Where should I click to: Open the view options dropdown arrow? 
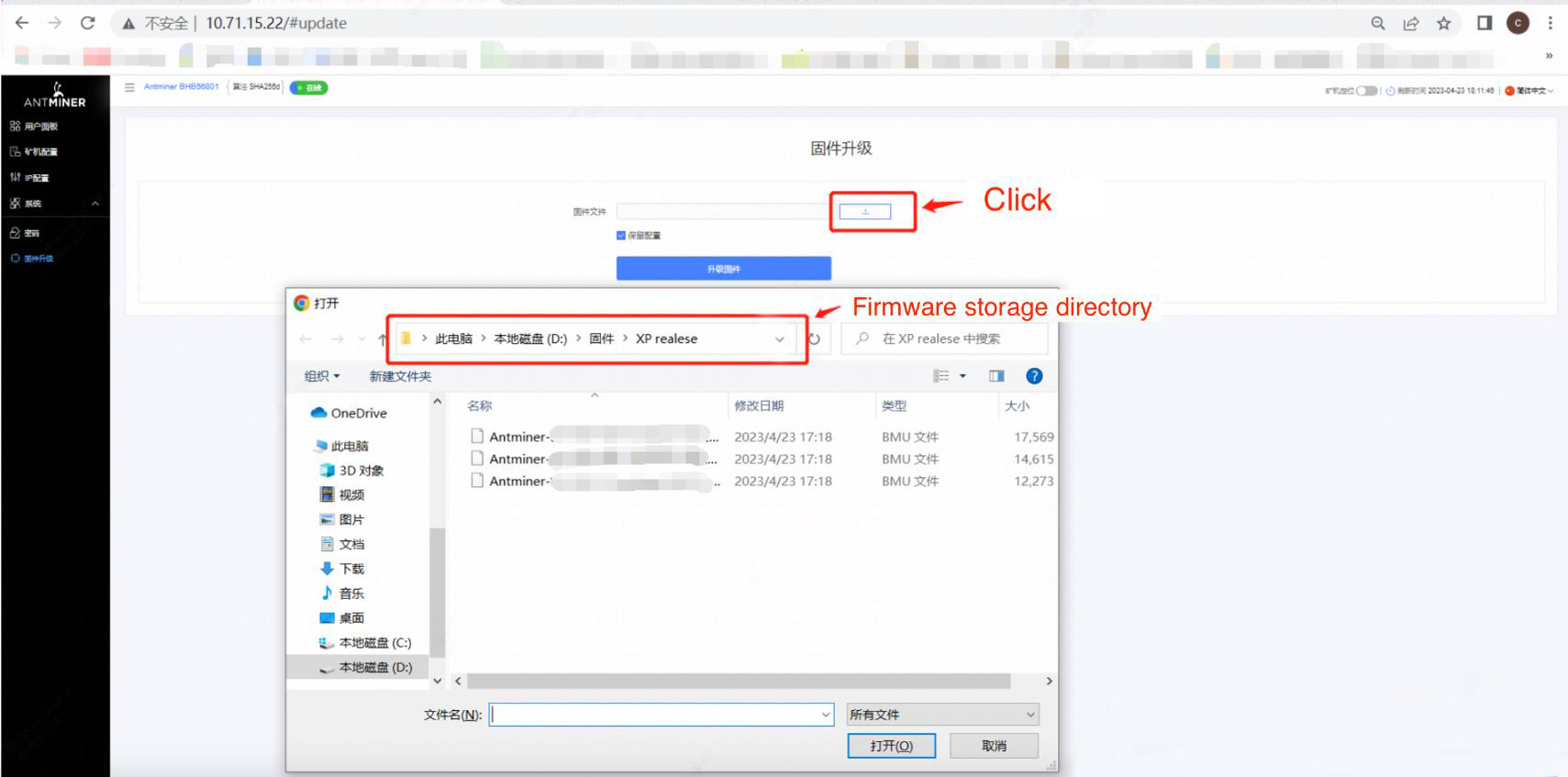point(962,376)
